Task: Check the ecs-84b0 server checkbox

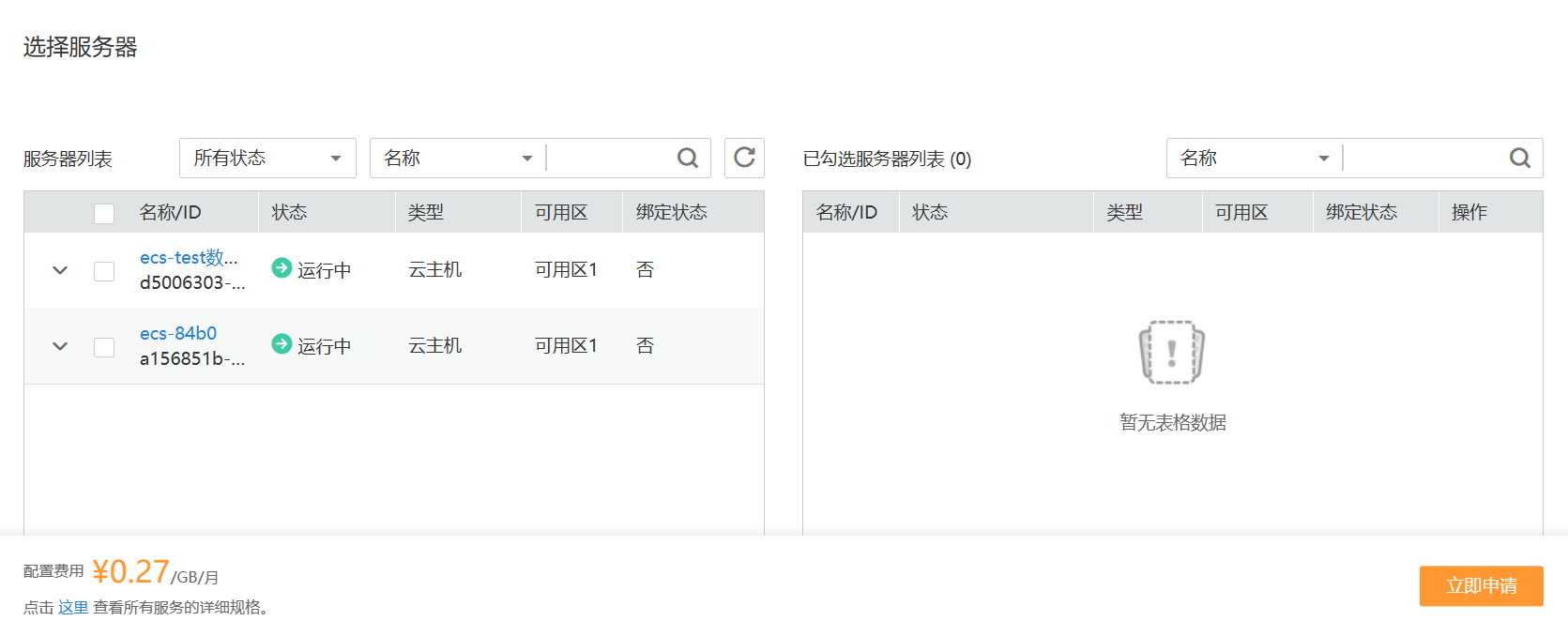Action: [x=104, y=347]
